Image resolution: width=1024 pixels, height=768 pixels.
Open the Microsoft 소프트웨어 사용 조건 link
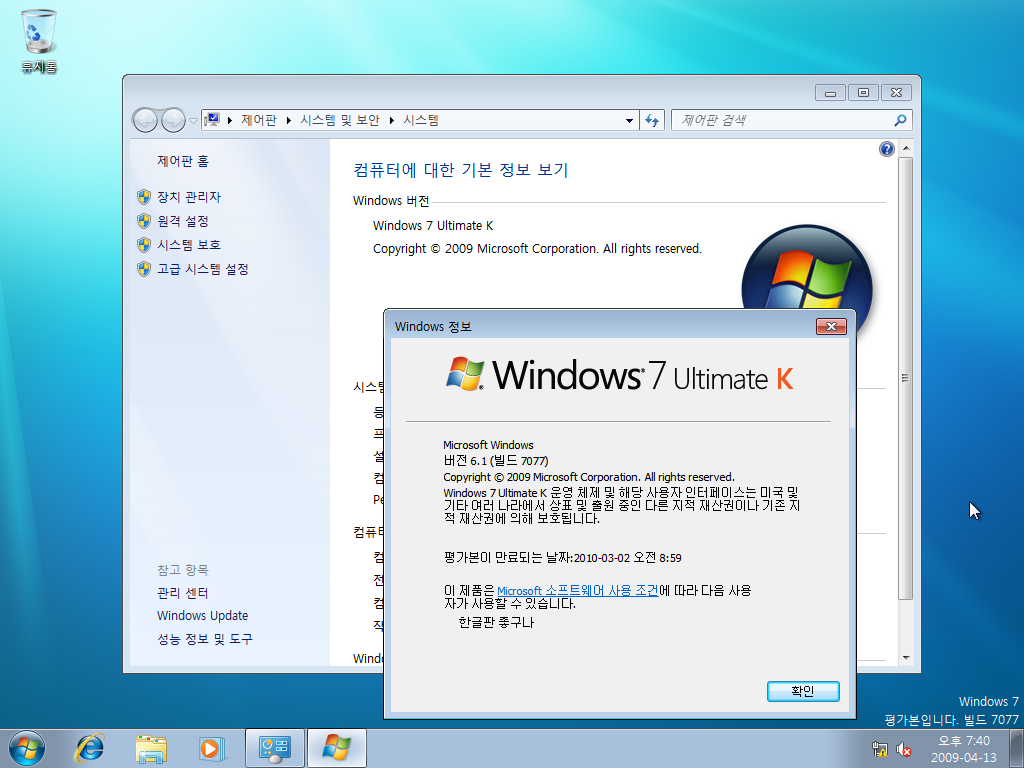tap(577, 590)
